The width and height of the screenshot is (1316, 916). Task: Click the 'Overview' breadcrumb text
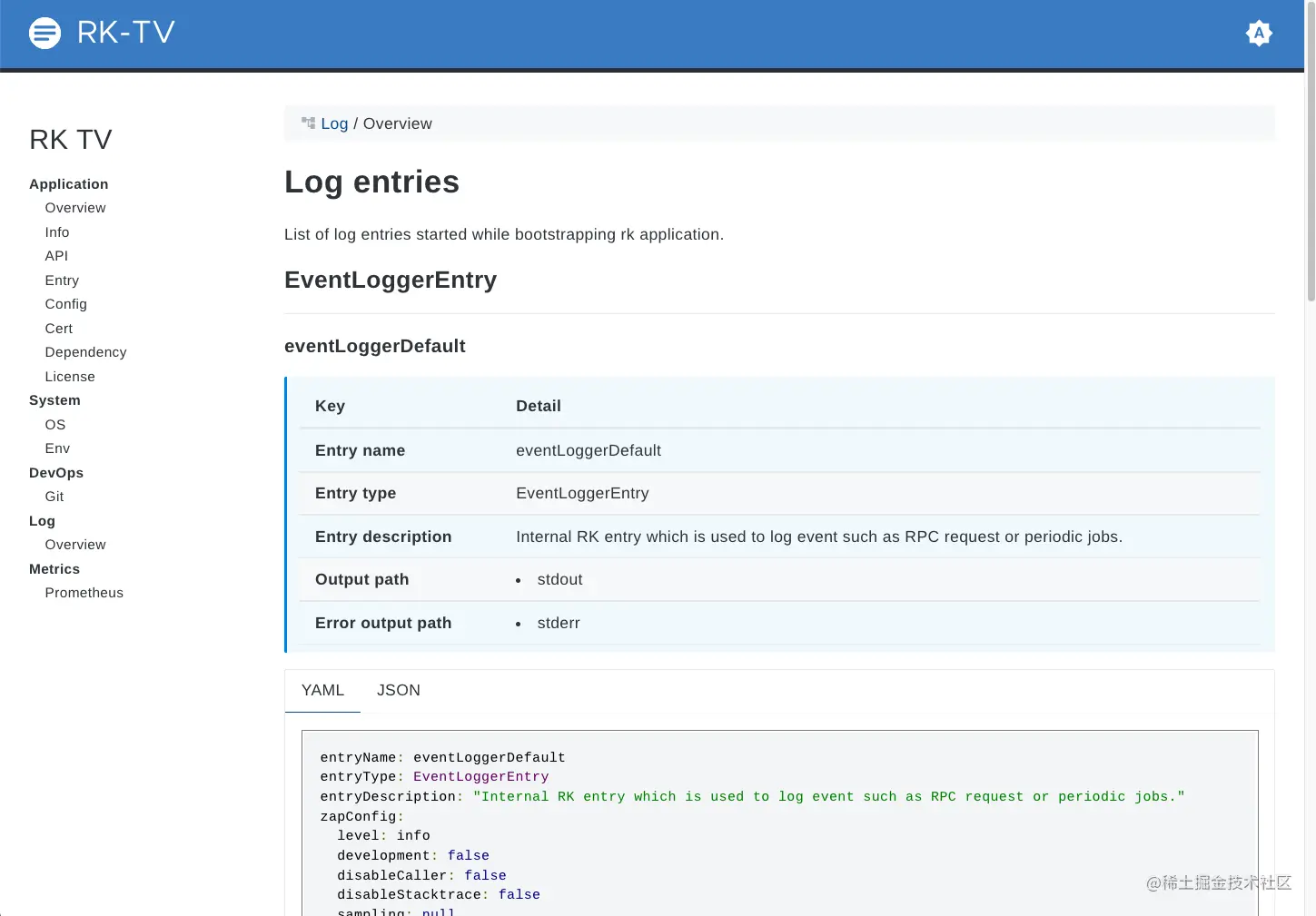tap(397, 123)
